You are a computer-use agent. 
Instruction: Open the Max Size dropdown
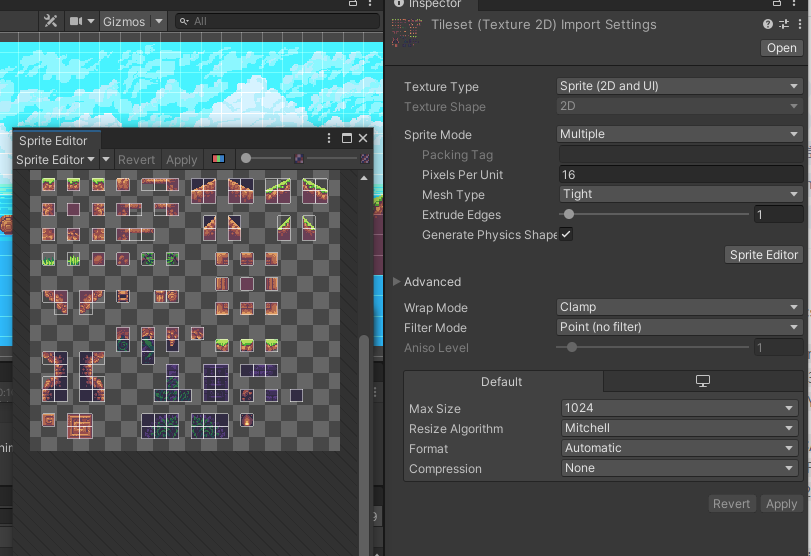pyautogui.click(x=679, y=408)
